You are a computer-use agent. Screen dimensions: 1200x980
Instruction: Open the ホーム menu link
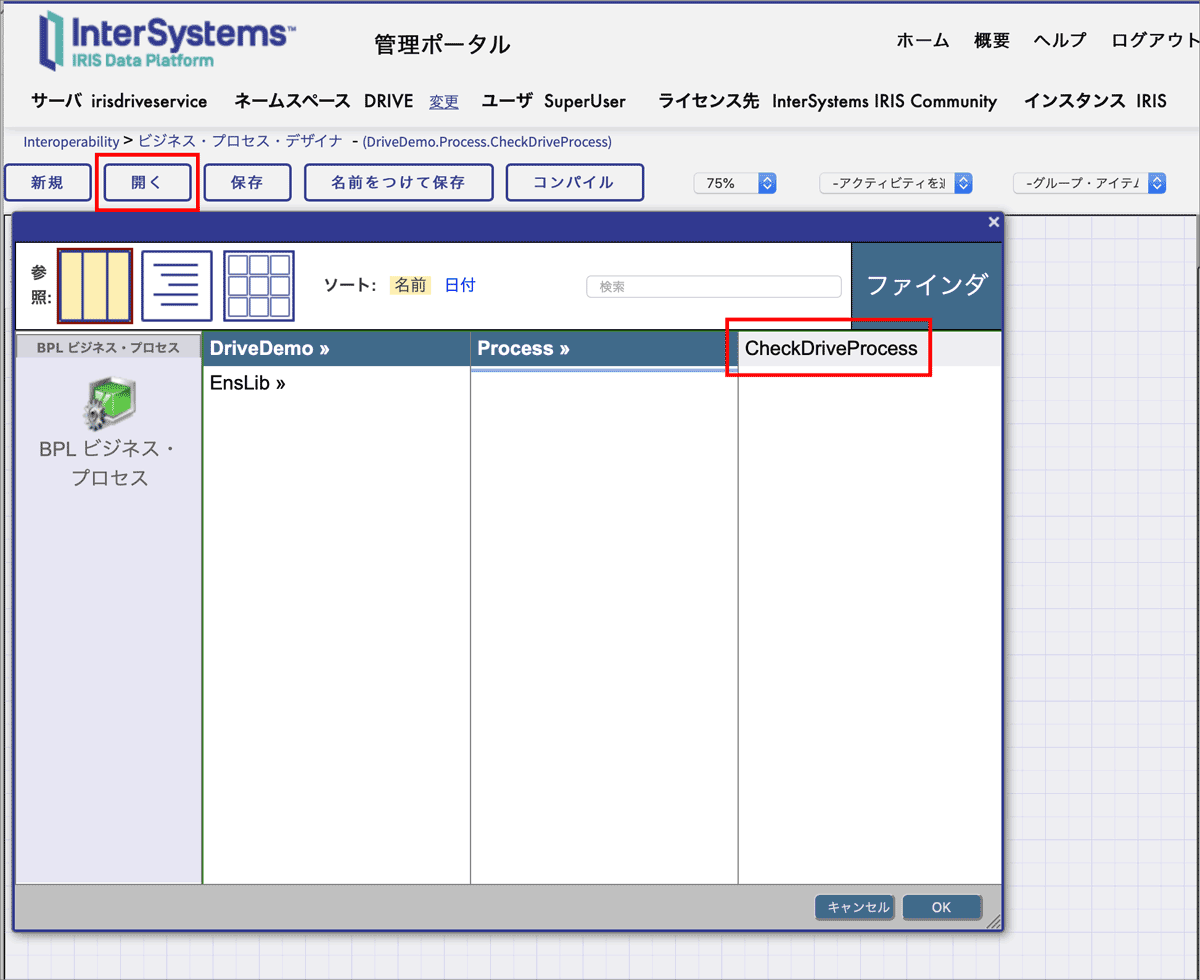[x=923, y=40]
